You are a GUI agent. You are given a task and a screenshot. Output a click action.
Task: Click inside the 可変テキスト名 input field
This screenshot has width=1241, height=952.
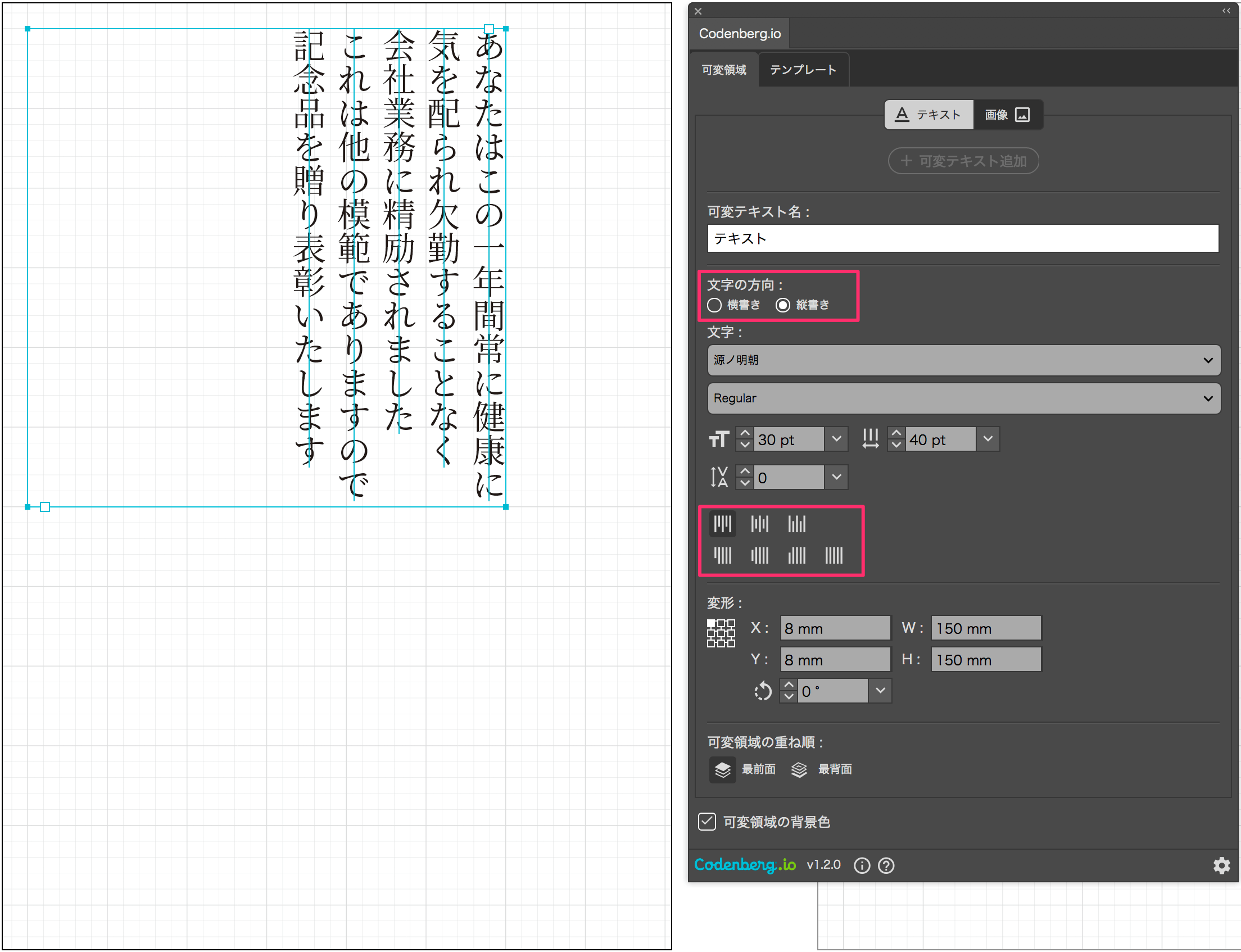[962, 239]
